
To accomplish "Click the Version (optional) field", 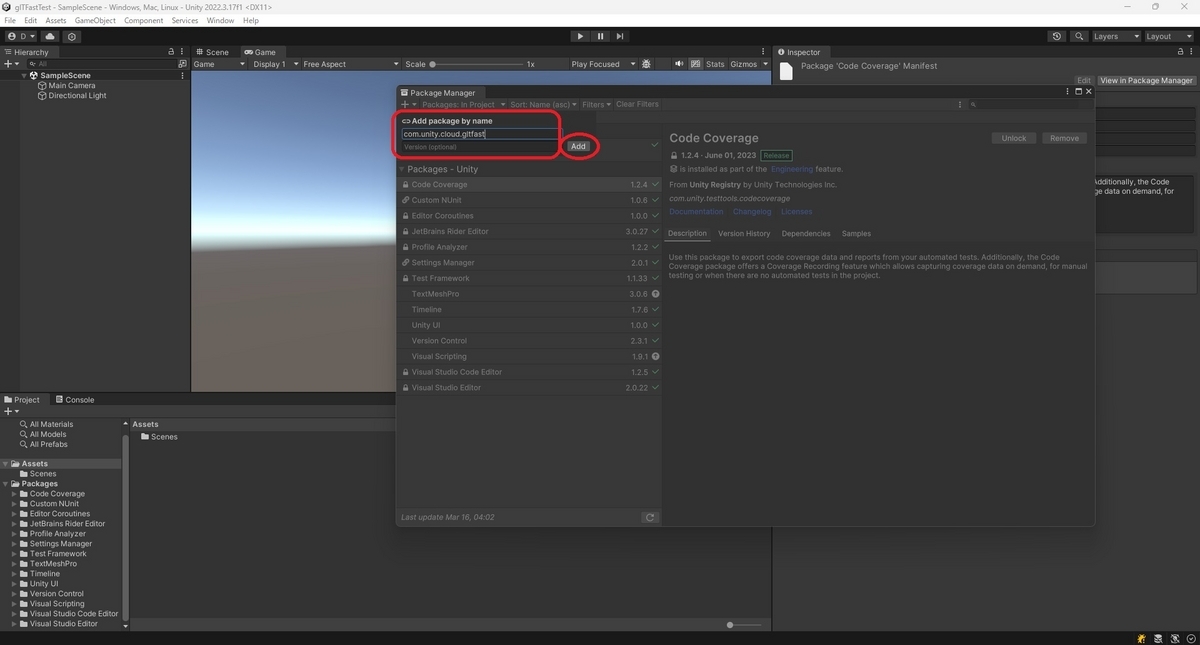I will (x=479, y=147).
